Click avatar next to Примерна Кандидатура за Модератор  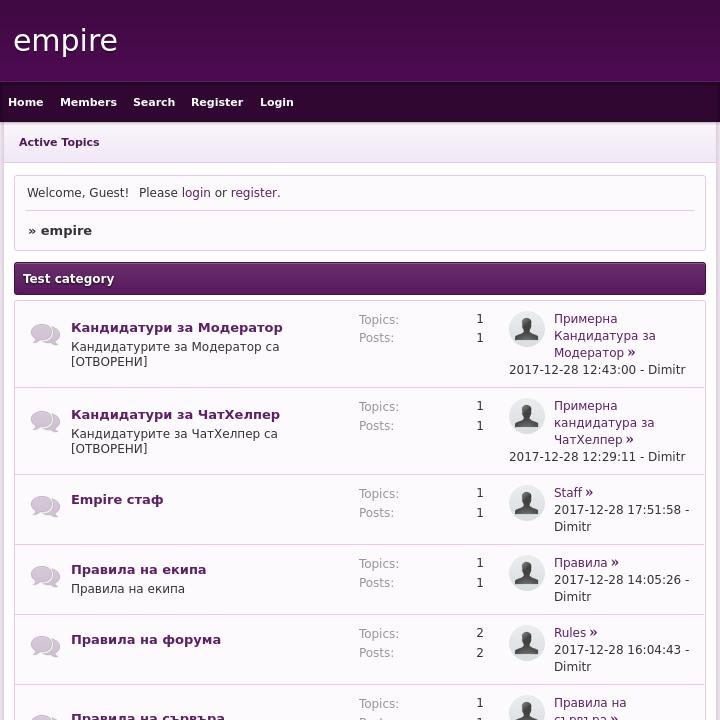(x=527, y=329)
